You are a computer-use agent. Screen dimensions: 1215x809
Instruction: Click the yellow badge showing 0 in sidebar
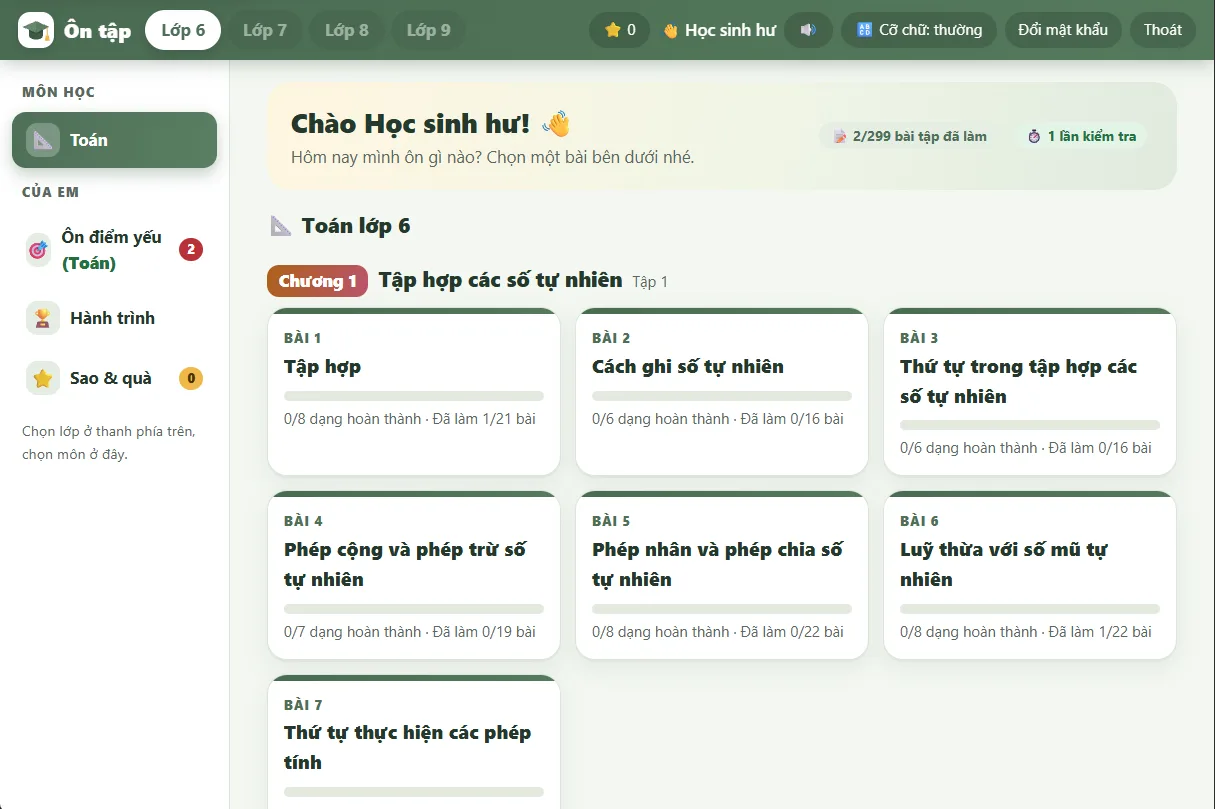pyautogui.click(x=191, y=378)
